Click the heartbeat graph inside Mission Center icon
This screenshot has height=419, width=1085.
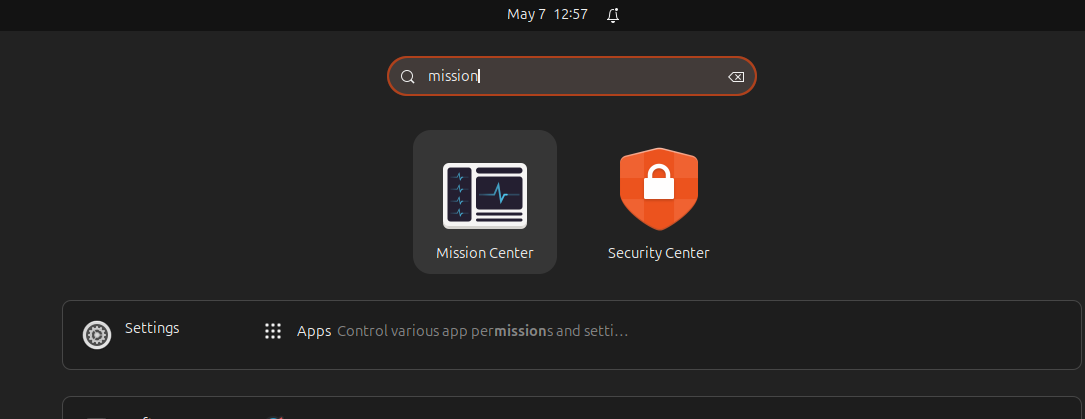[499, 193]
